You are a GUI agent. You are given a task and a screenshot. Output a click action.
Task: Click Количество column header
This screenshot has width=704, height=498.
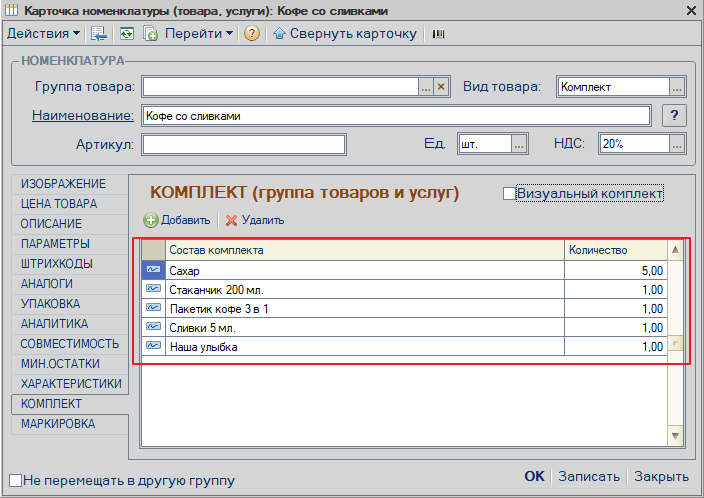click(616, 250)
